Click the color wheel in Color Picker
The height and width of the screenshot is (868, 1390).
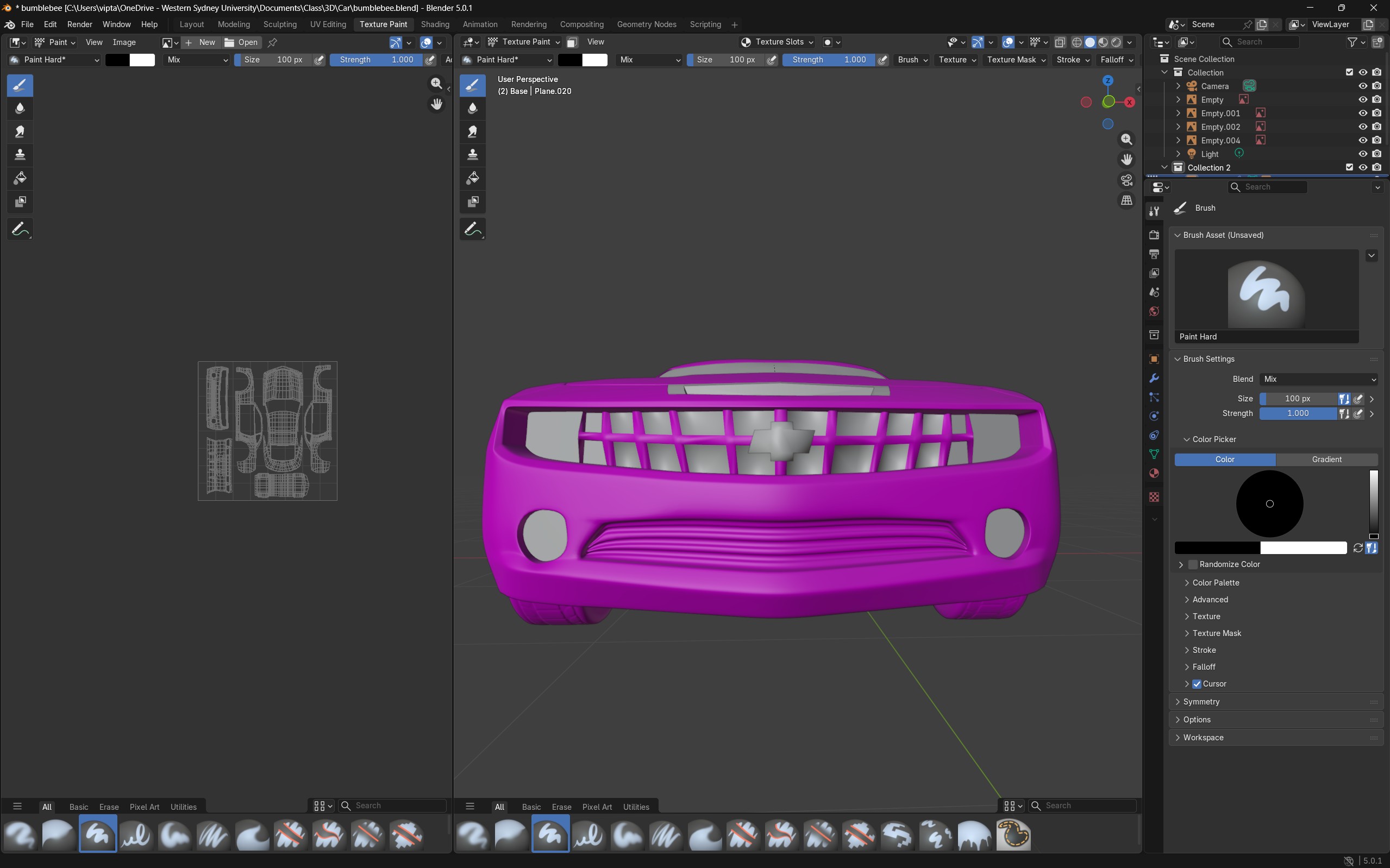click(1269, 504)
